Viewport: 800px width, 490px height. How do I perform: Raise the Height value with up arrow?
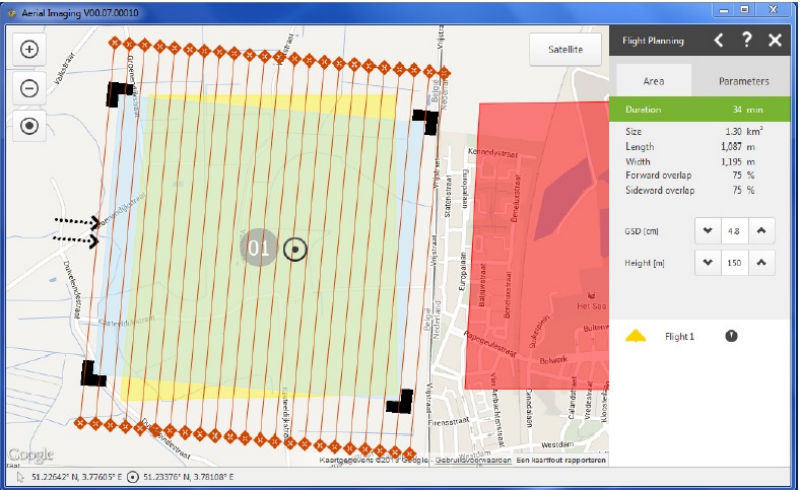click(x=762, y=262)
